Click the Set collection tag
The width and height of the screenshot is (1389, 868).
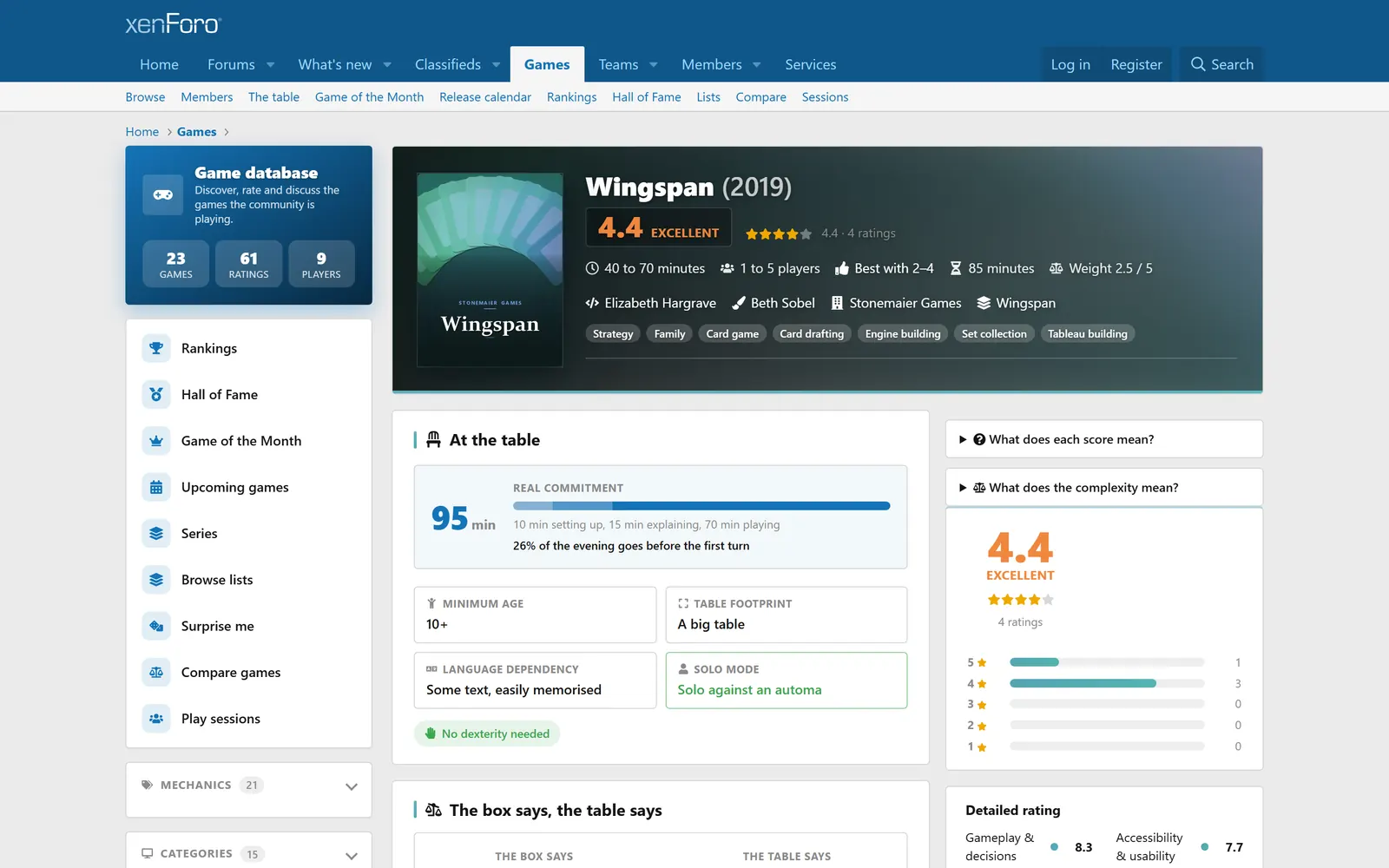(x=994, y=333)
